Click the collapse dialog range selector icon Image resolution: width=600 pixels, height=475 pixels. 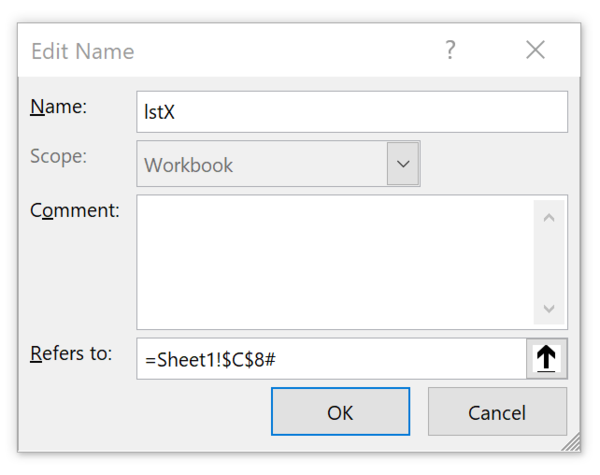click(546, 359)
